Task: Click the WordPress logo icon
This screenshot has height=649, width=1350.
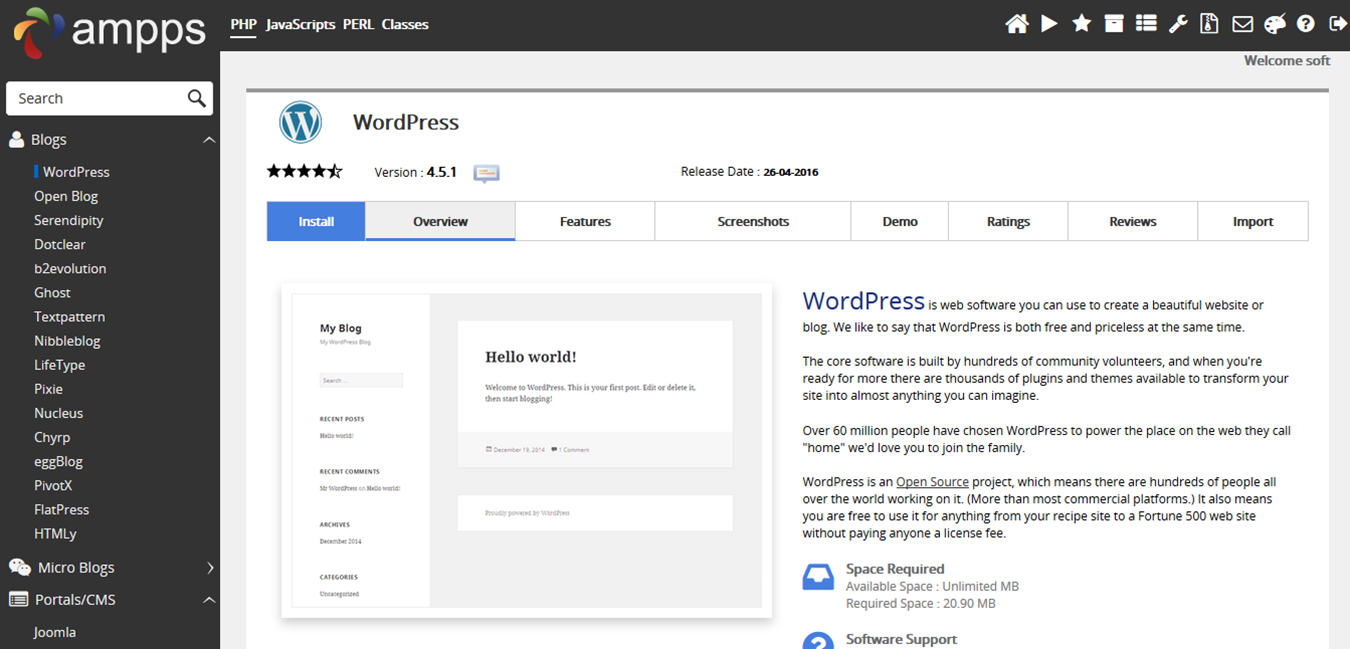Action: [300, 122]
